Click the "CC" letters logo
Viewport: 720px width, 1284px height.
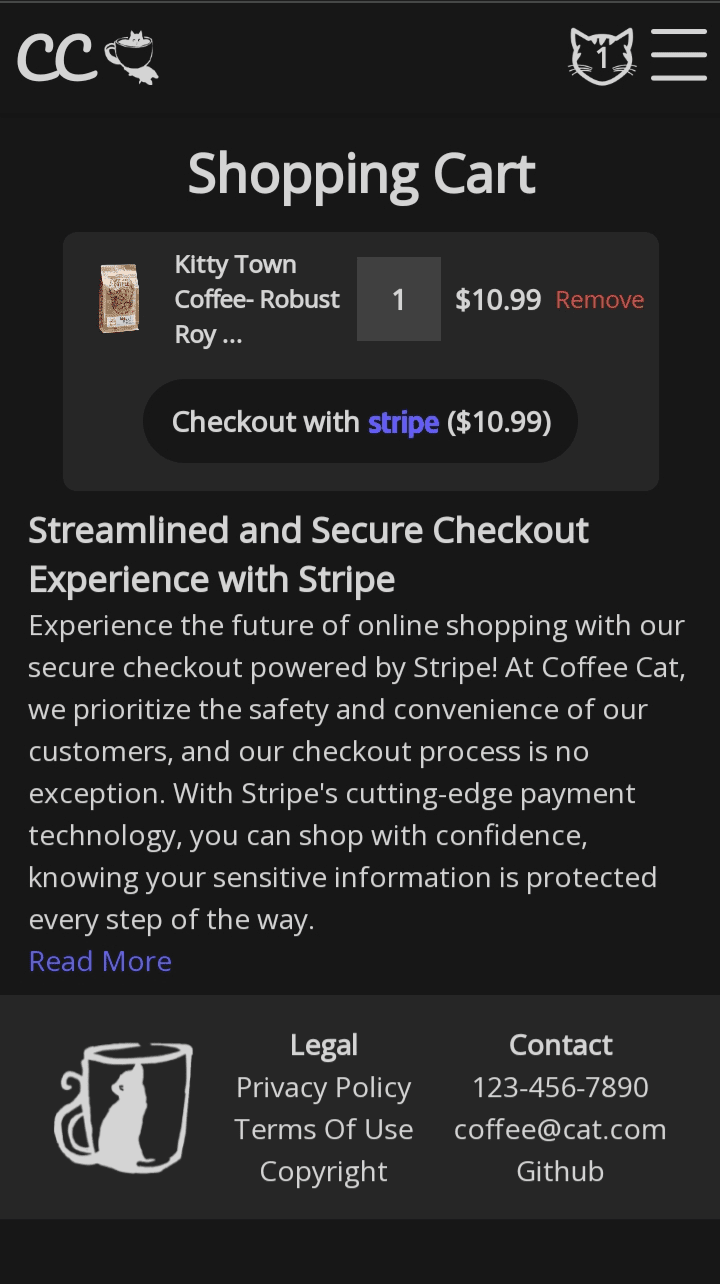click(x=56, y=58)
